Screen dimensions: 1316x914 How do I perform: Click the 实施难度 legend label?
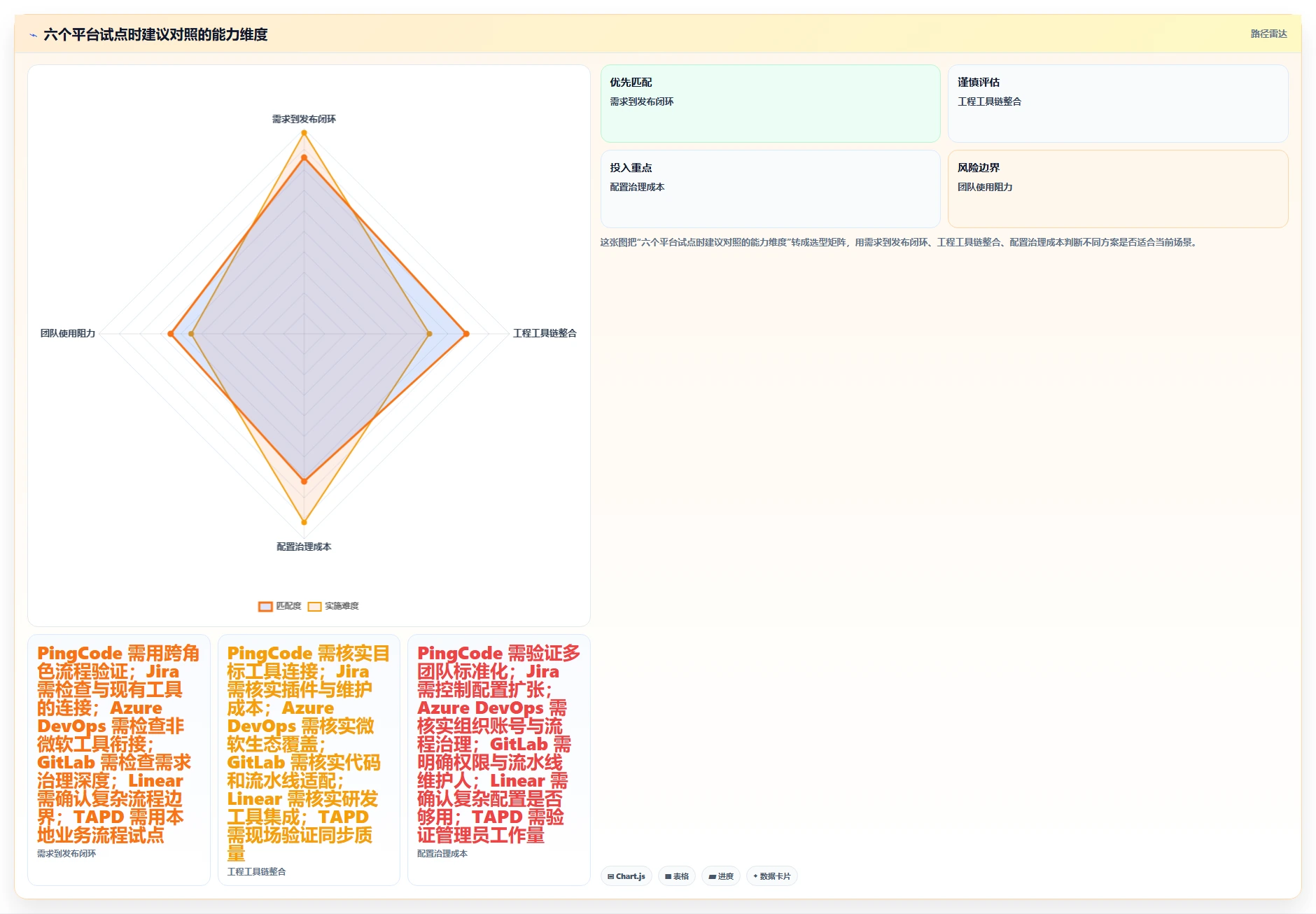pyautogui.click(x=342, y=606)
